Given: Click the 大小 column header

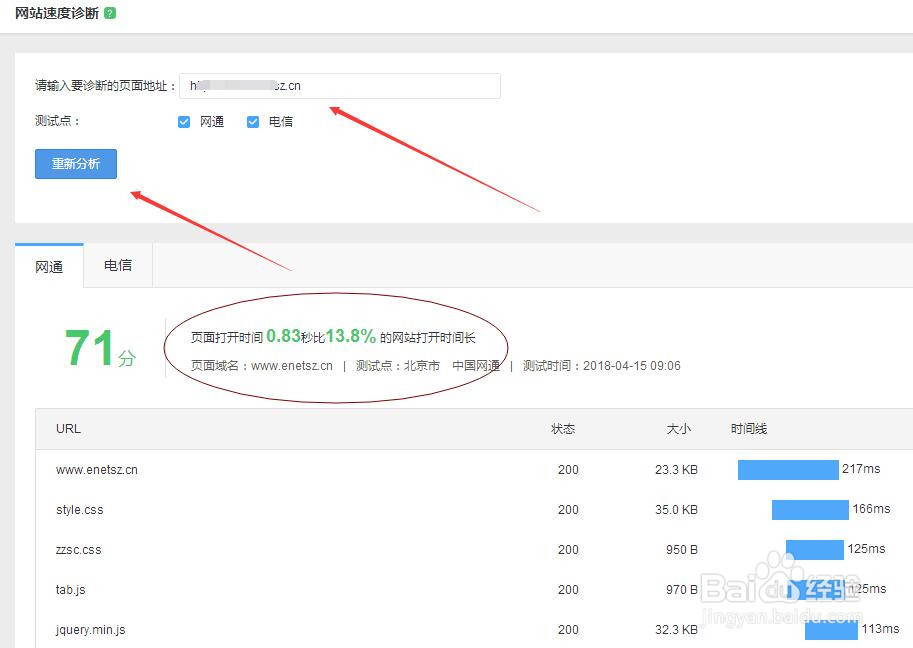Looking at the screenshot, I should [678, 429].
